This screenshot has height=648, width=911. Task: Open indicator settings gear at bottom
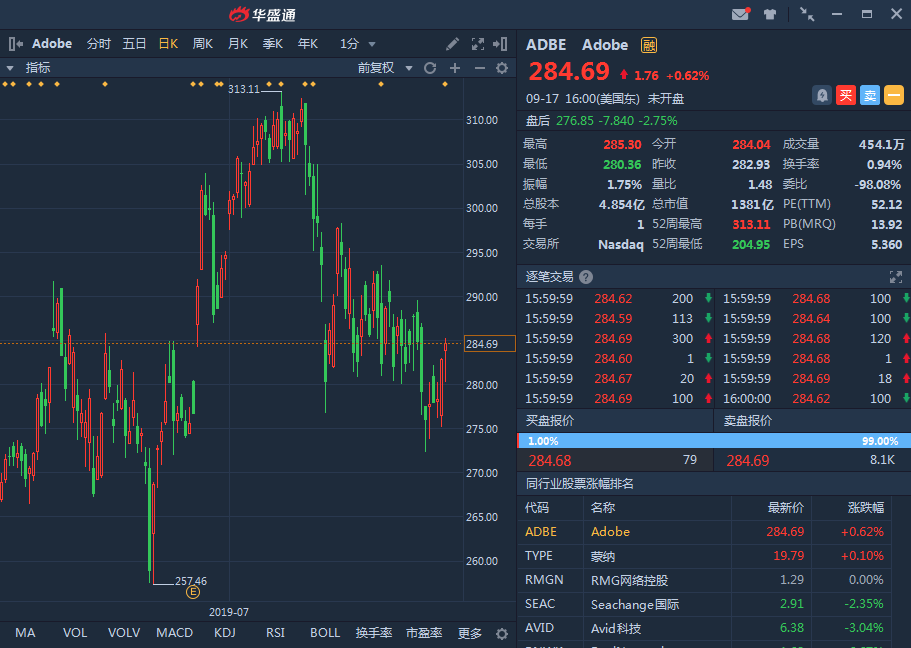tap(502, 633)
